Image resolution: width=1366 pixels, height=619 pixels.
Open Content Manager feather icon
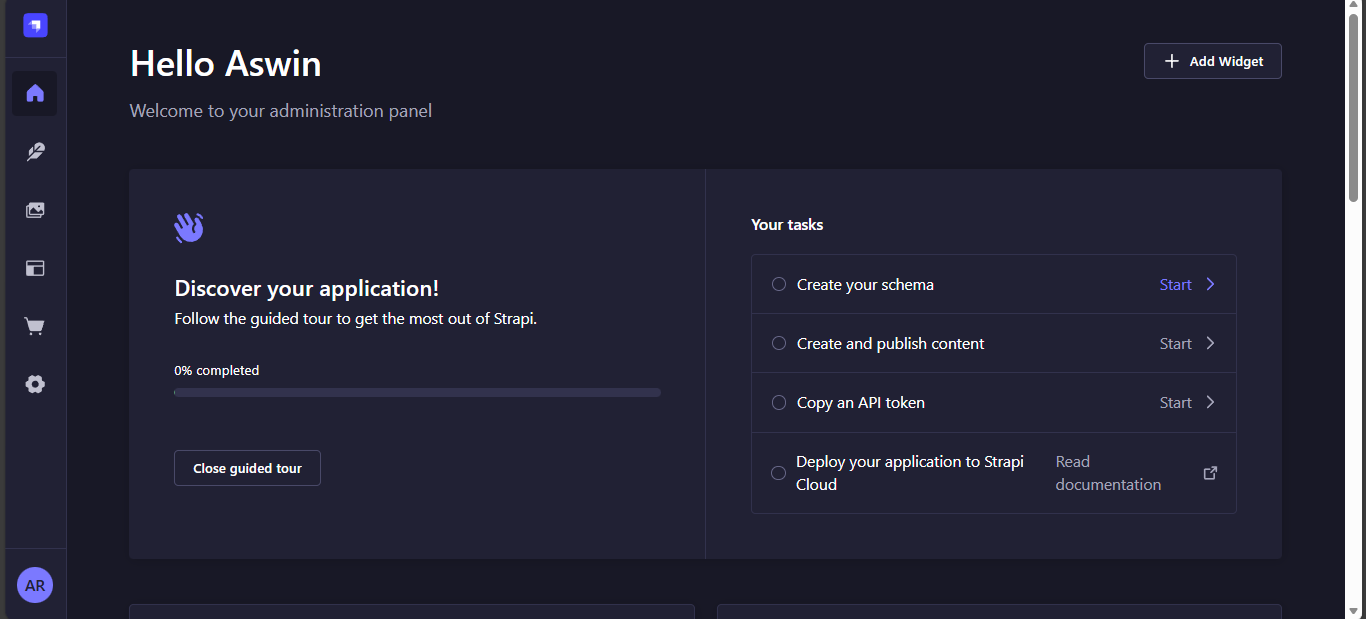(35, 152)
